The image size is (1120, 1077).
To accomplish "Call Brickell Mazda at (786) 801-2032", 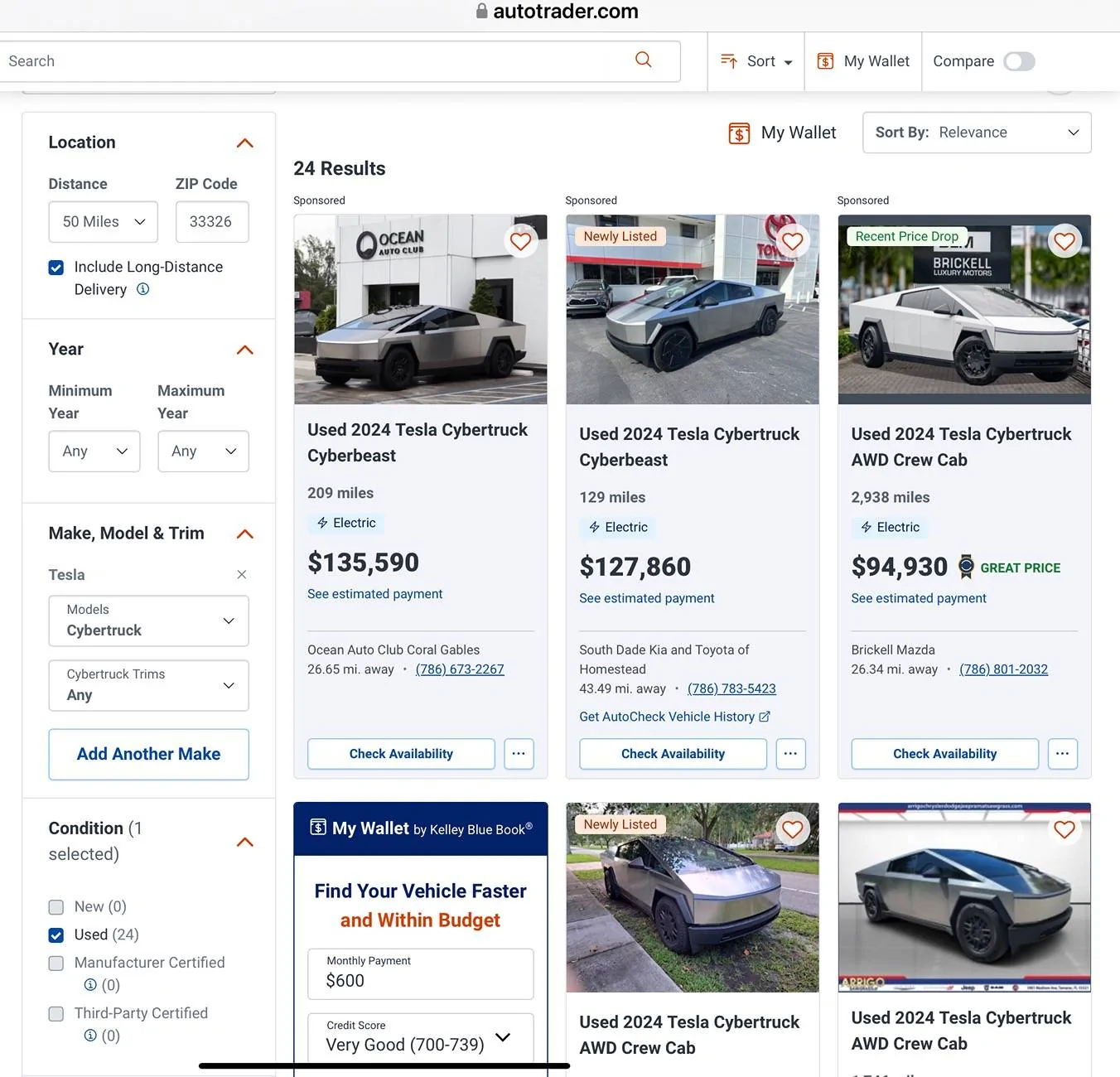I will [x=1003, y=669].
